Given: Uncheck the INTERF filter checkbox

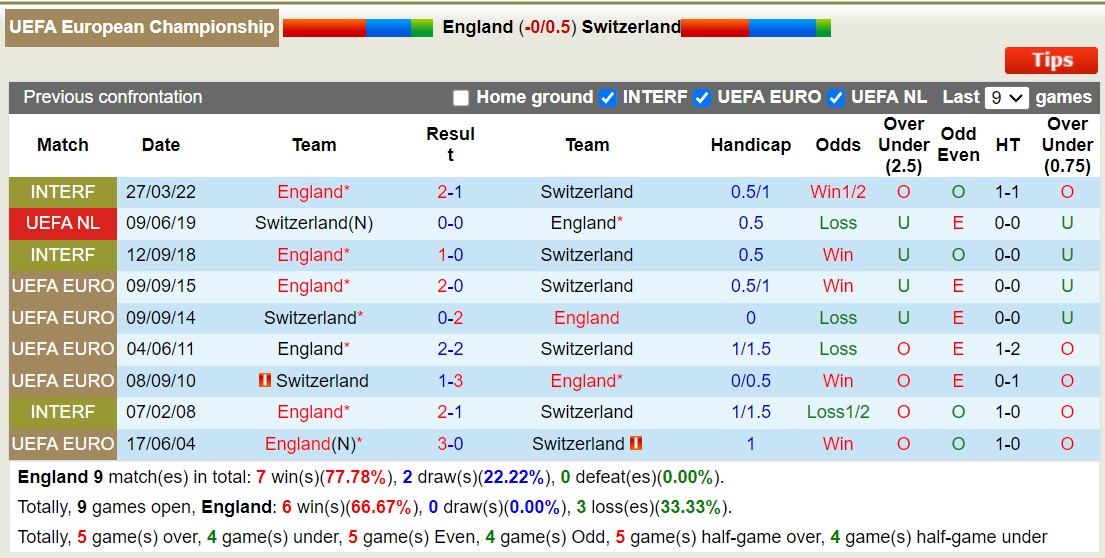Looking at the screenshot, I should (x=607, y=98).
